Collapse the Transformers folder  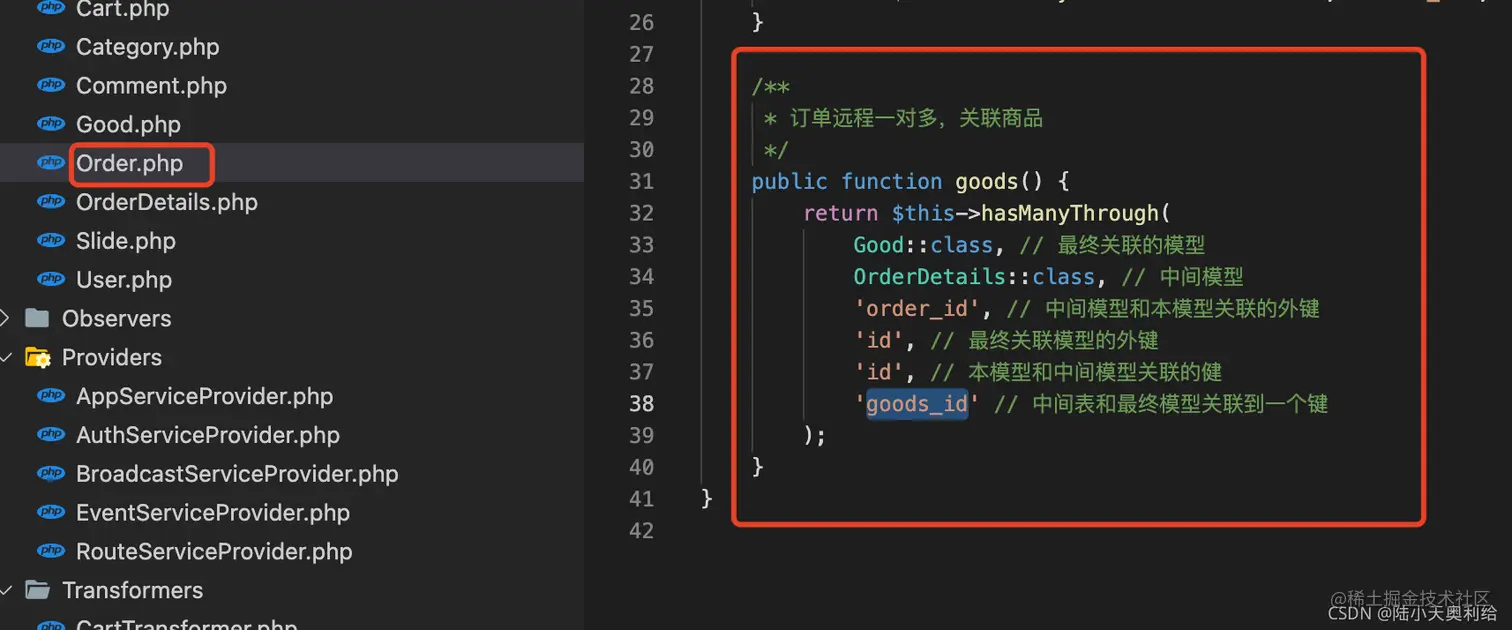(5, 590)
